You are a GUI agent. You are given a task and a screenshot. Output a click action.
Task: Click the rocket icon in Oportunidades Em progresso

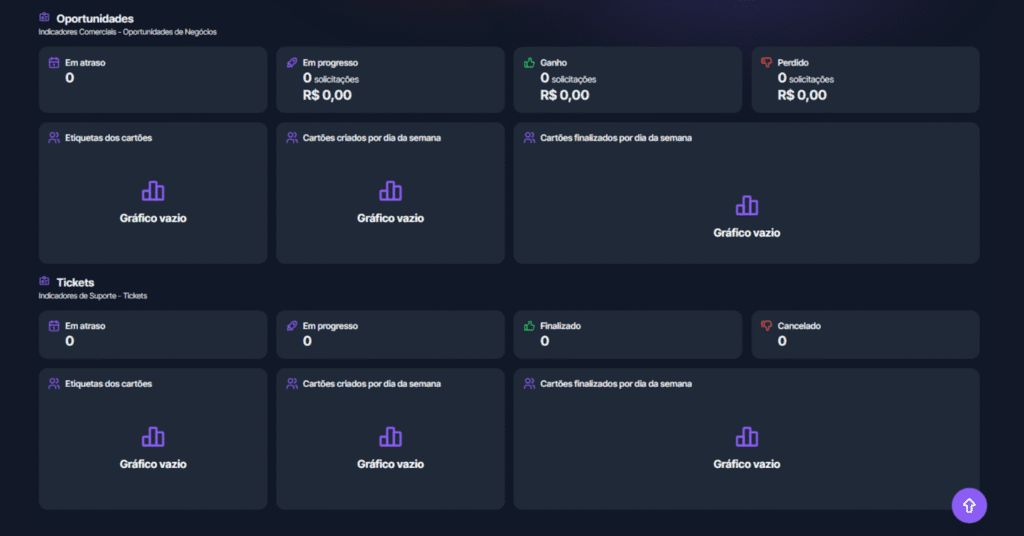click(x=292, y=62)
